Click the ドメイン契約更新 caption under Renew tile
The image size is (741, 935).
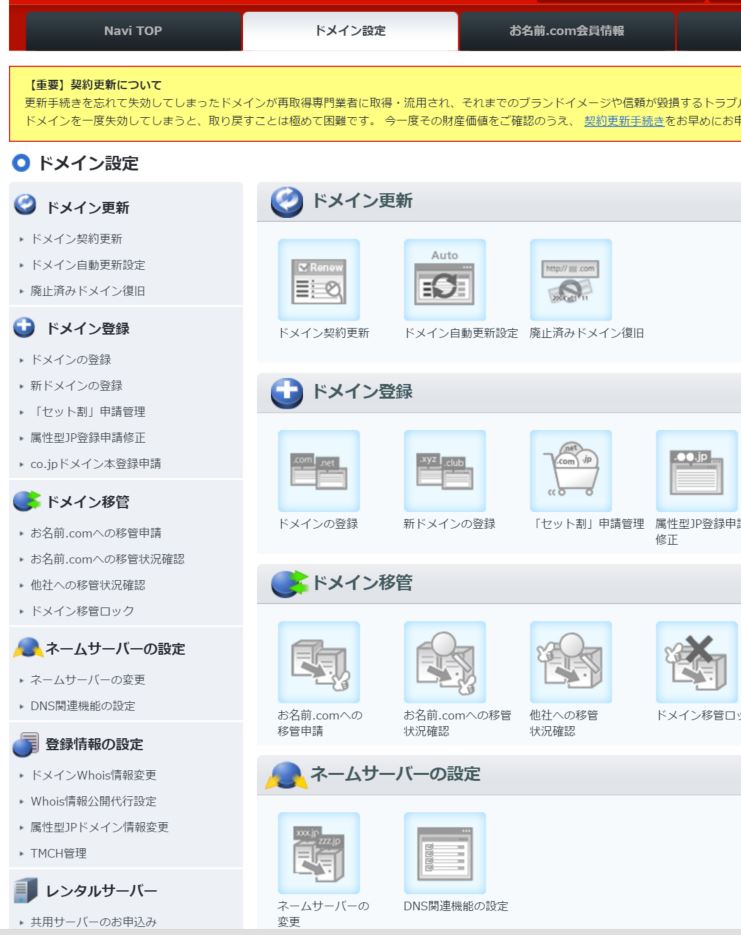(x=324, y=333)
